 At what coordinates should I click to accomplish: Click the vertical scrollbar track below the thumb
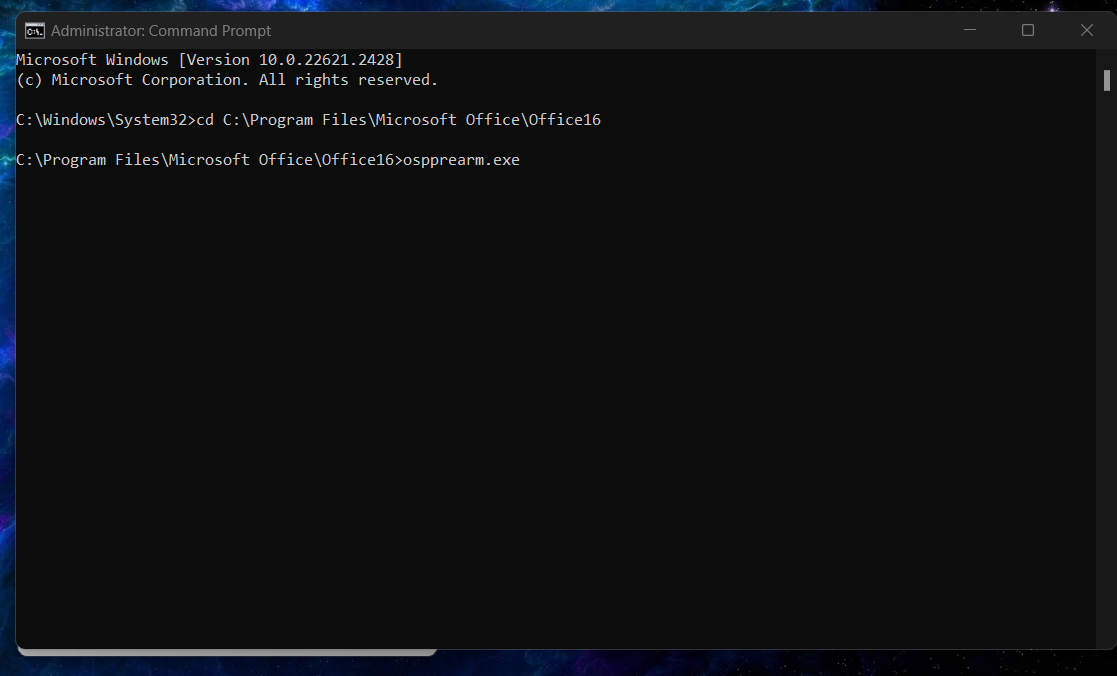pos(1105,400)
